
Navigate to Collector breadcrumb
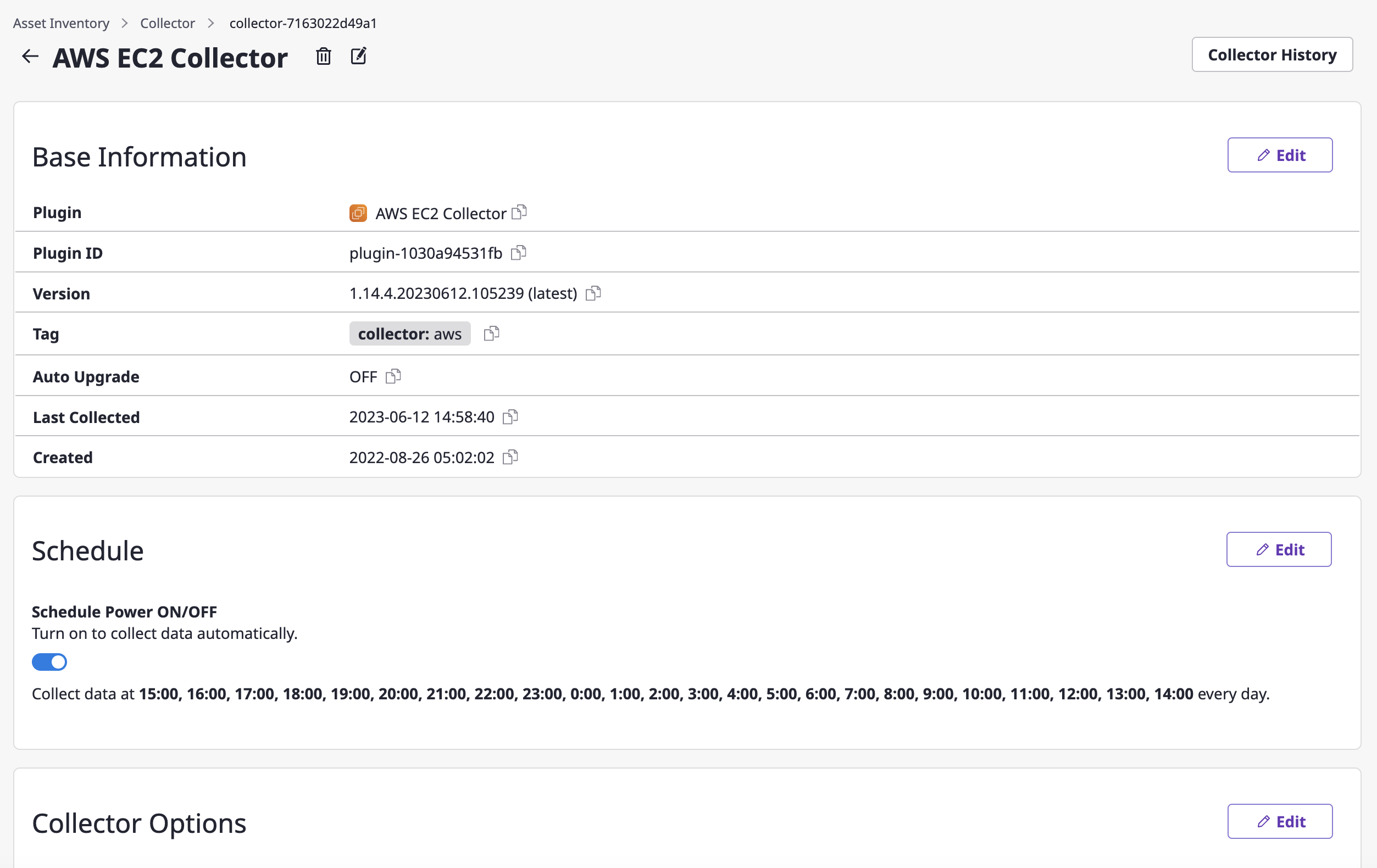pyautogui.click(x=167, y=23)
